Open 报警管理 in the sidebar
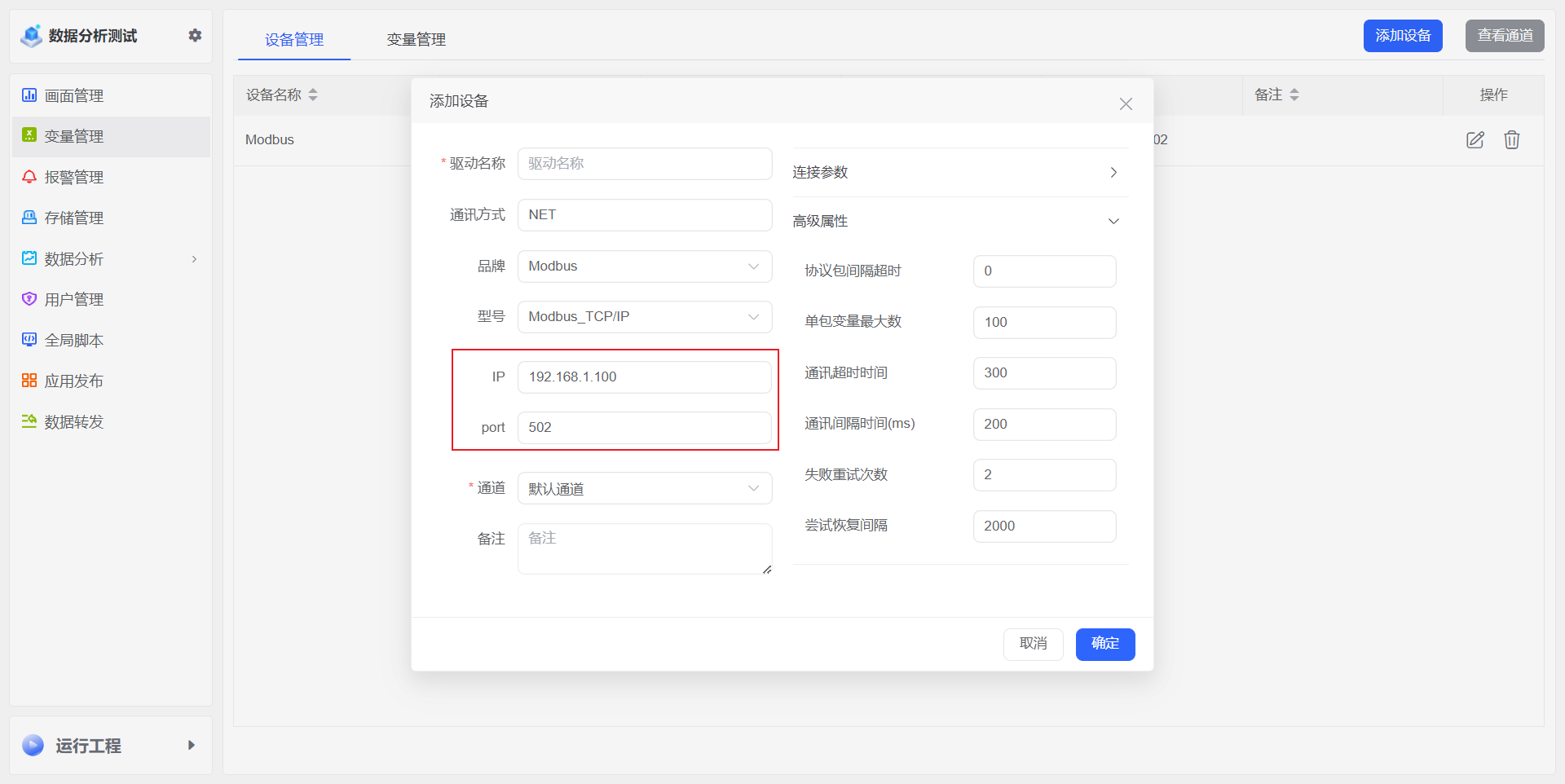Screen dimensions: 1565x784 (x=73, y=177)
